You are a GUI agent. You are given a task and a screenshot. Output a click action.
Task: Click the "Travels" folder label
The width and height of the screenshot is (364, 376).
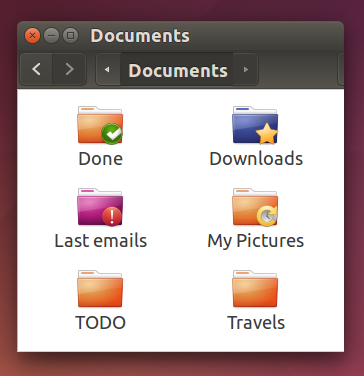click(x=256, y=323)
